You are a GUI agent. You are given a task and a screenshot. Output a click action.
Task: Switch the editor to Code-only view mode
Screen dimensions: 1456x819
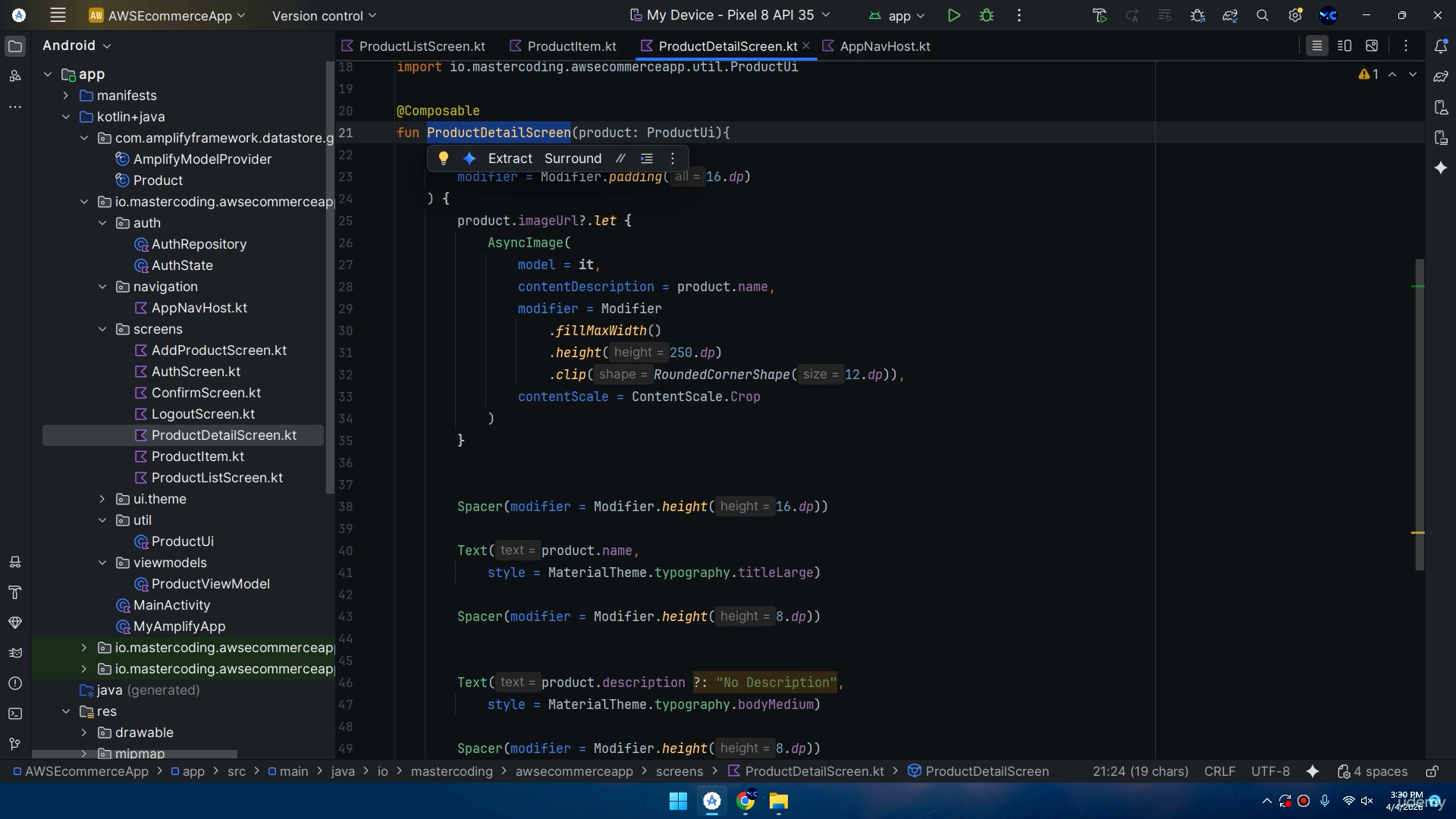[1317, 46]
